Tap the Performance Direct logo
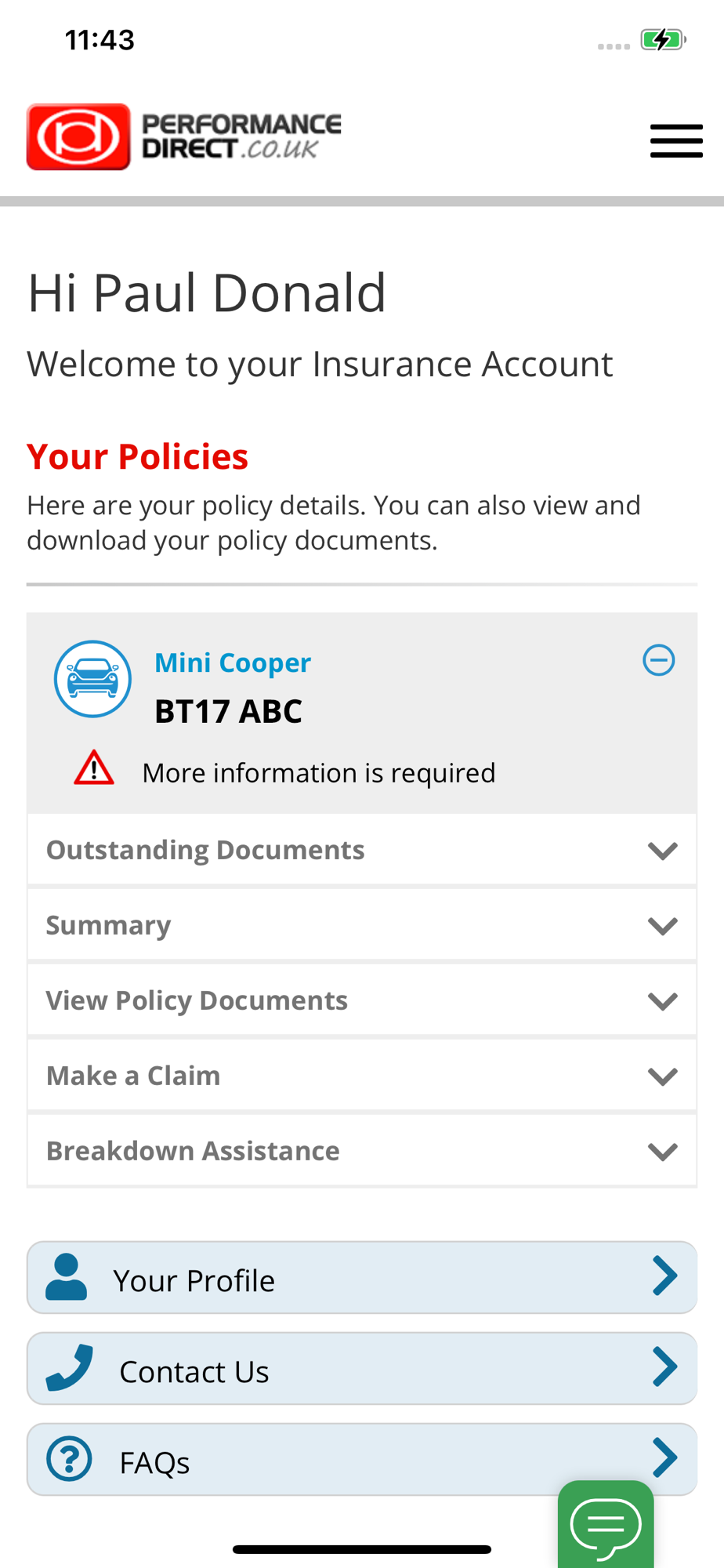The height and width of the screenshot is (1568, 724). [184, 137]
